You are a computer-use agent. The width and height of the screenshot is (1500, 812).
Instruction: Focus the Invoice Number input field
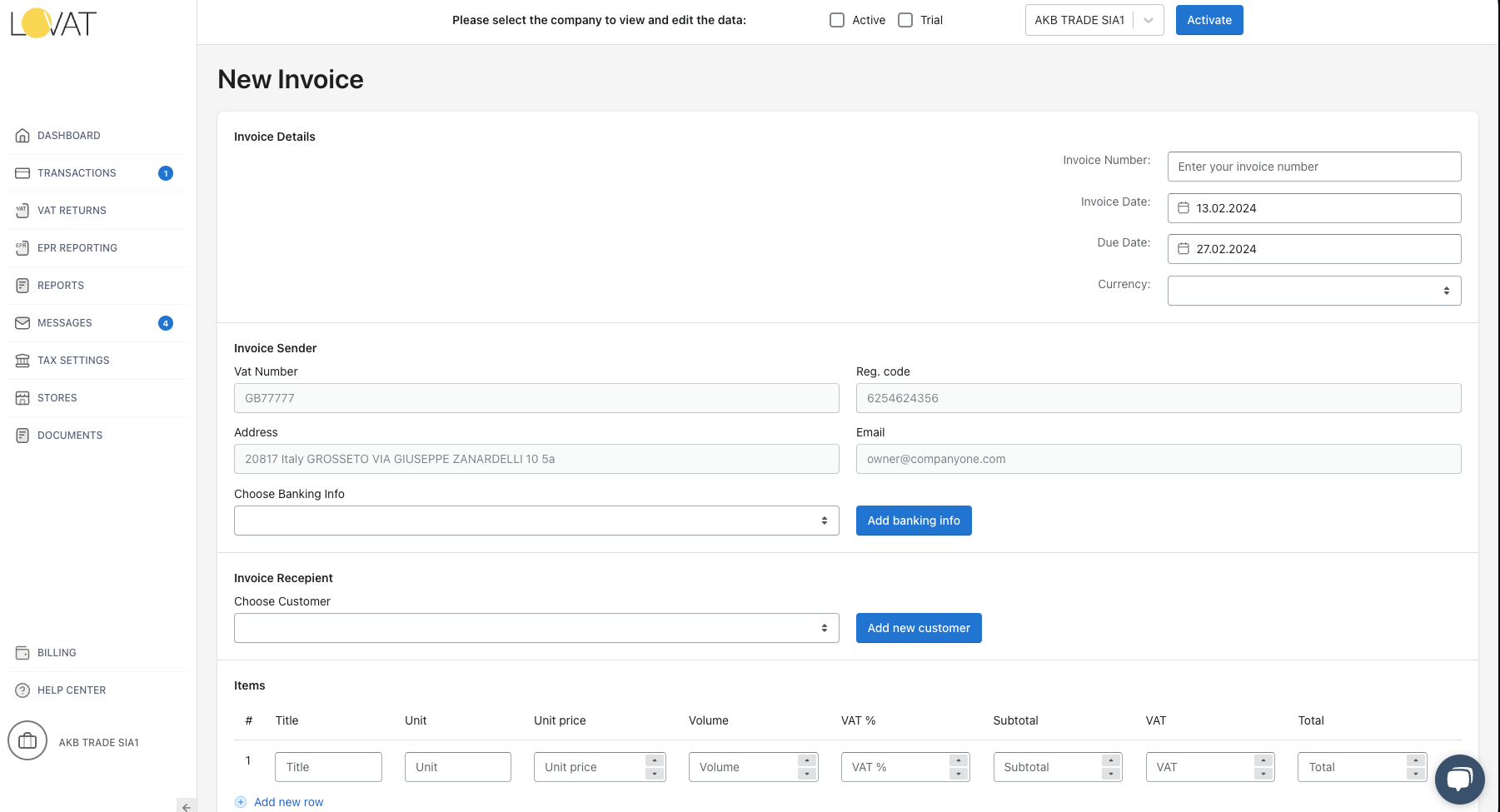pyautogui.click(x=1314, y=167)
